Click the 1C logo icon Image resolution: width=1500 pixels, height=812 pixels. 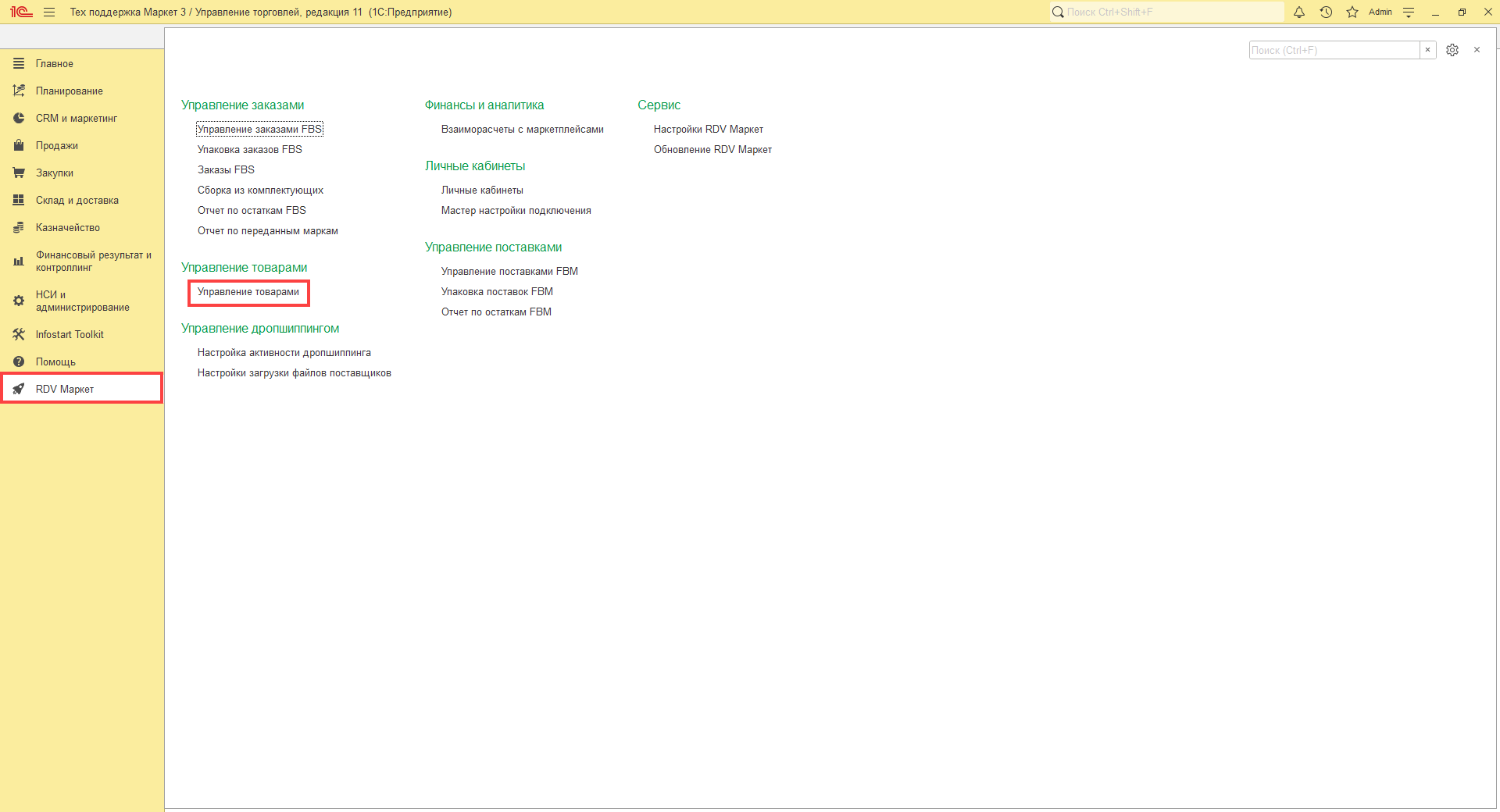click(21, 12)
